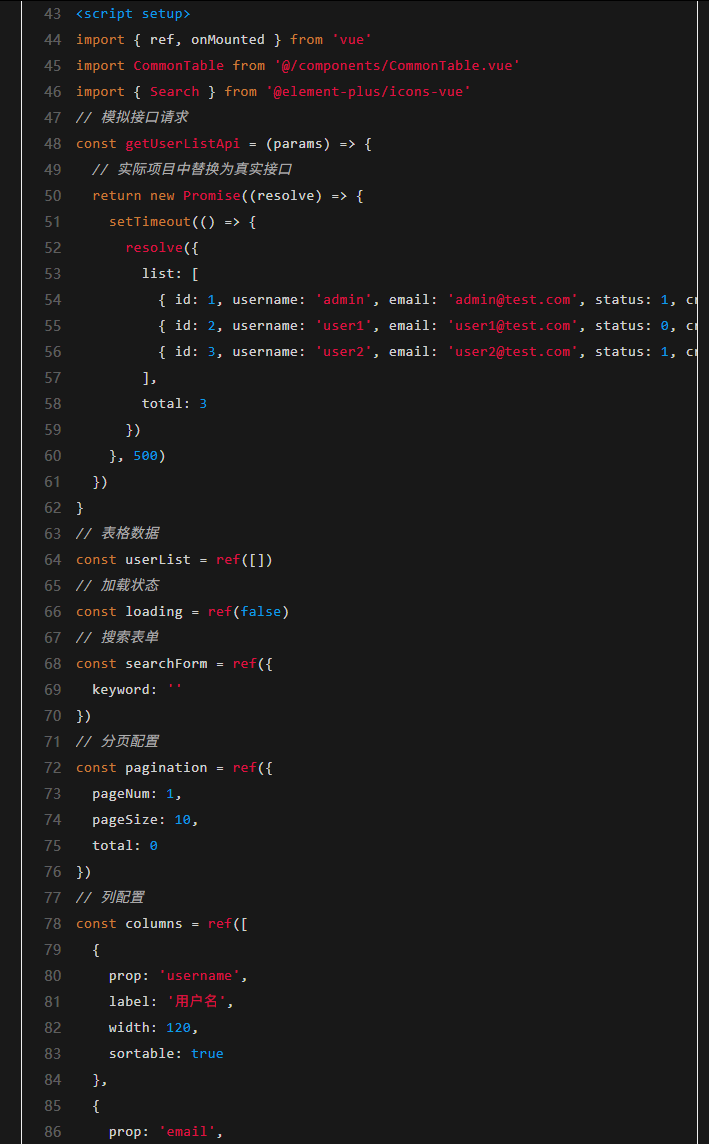Place cursor on the 'script setup' tag
The width and height of the screenshot is (709, 1144).
[x=133, y=14]
